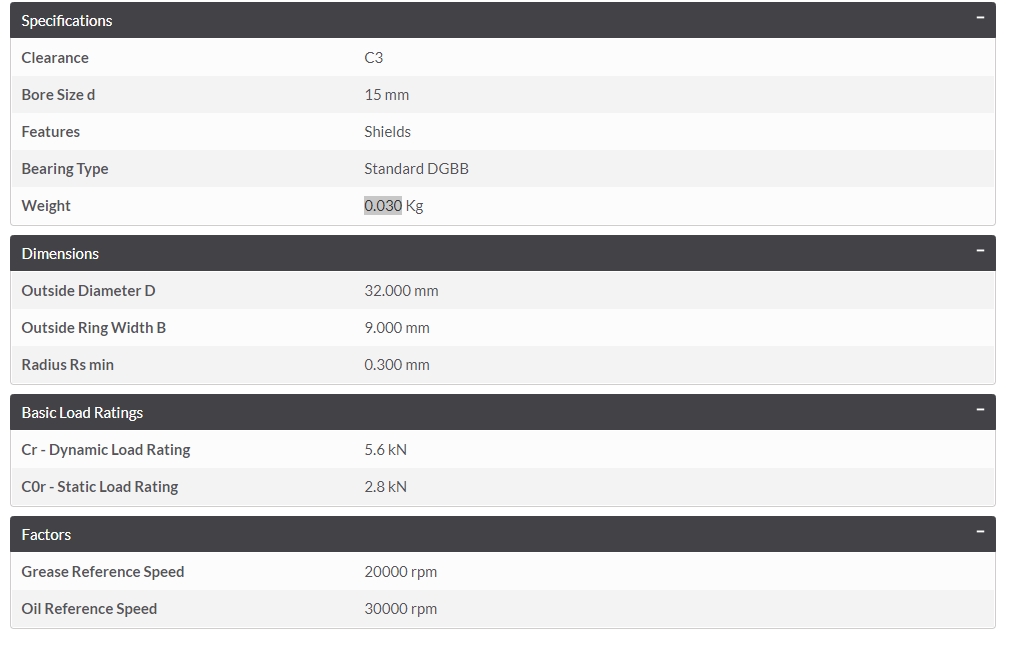Click the Dimensions header title
Screen dimensions: 1010x653
tap(60, 254)
